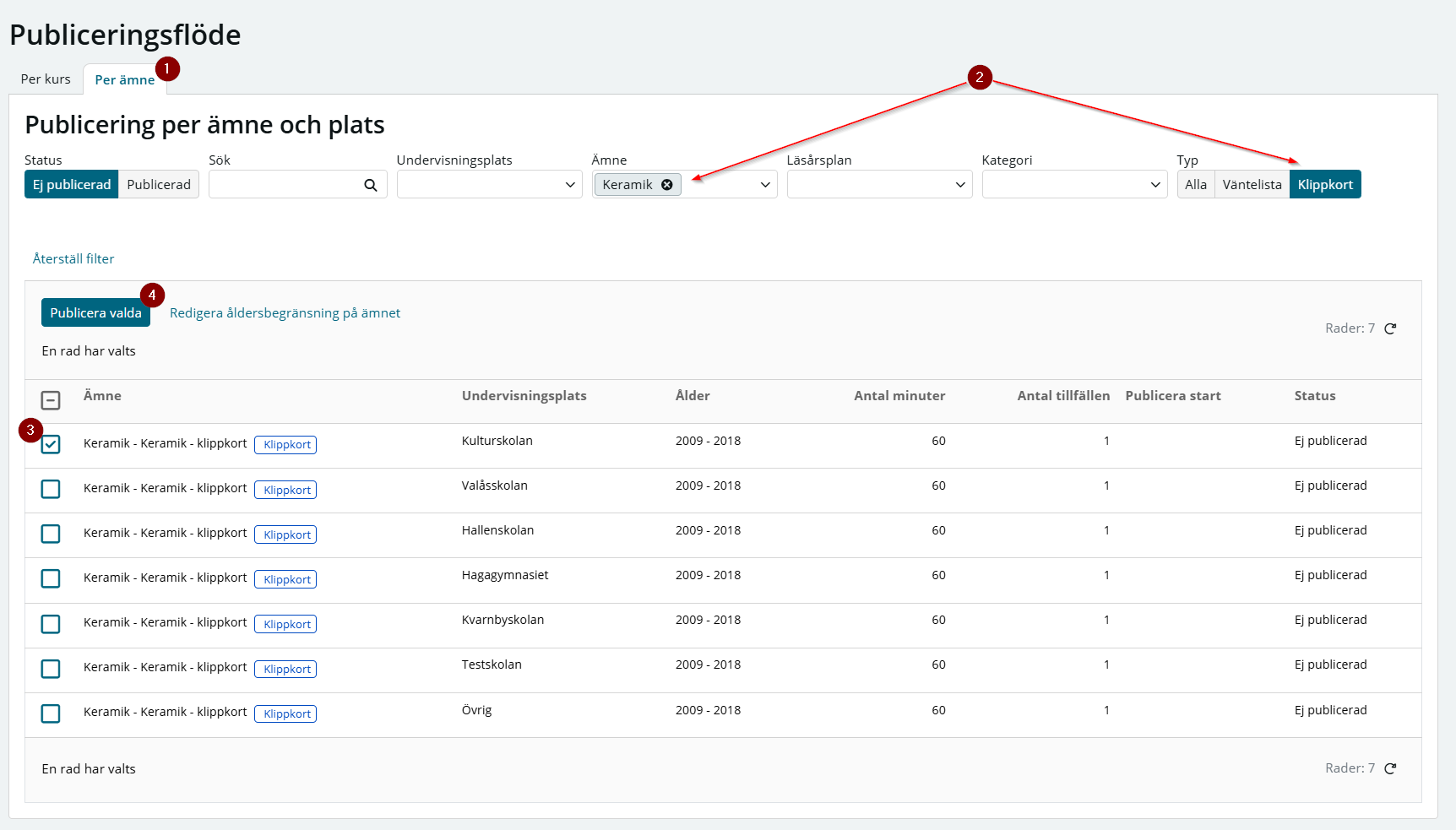Screen dimensions: 1456x830
Task: Switch to the Per kurs tab
Action: pyautogui.click(x=46, y=79)
